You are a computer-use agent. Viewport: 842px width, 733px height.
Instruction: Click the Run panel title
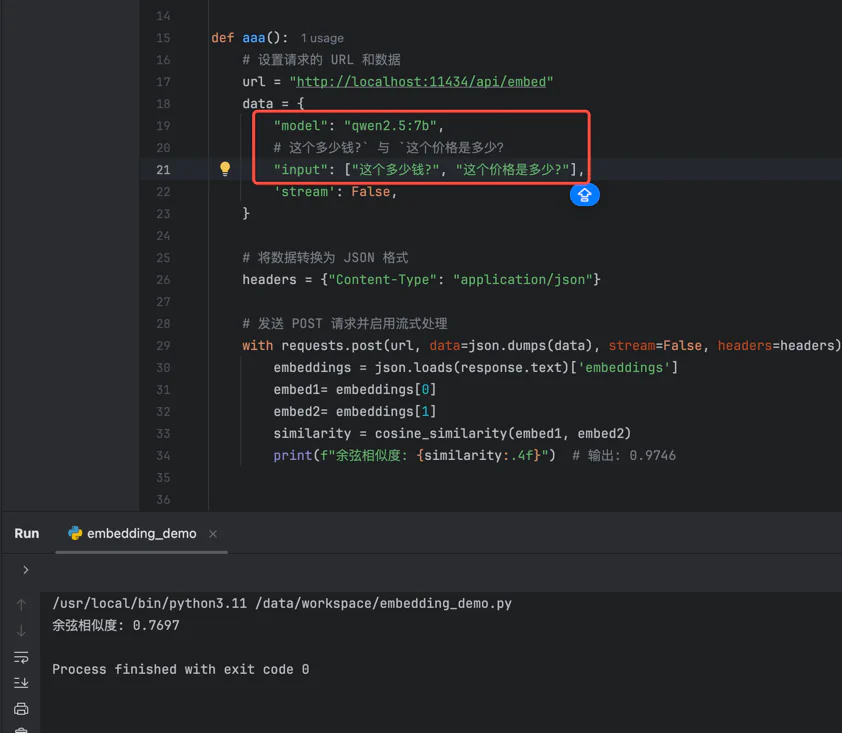[x=27, y=534]
